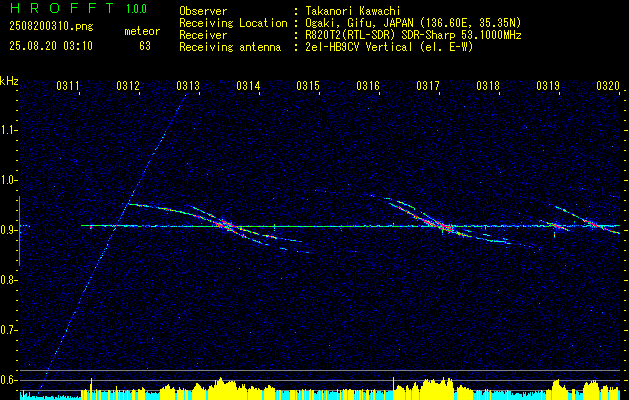Click the timestamp 25.08.20 03:10
Viewport: 629px width, 400px height.
click(51, 46)
